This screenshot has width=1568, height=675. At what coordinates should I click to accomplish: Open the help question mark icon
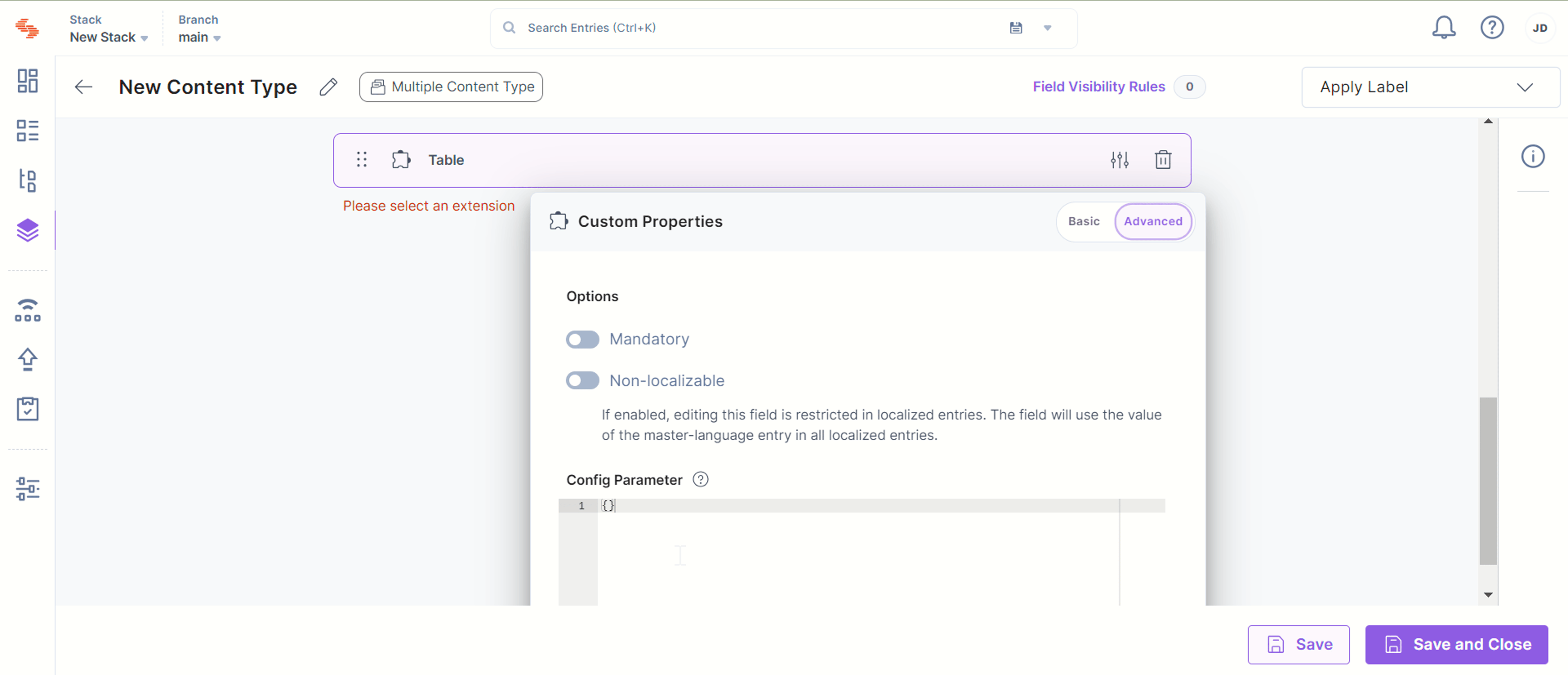(1492, 27)
